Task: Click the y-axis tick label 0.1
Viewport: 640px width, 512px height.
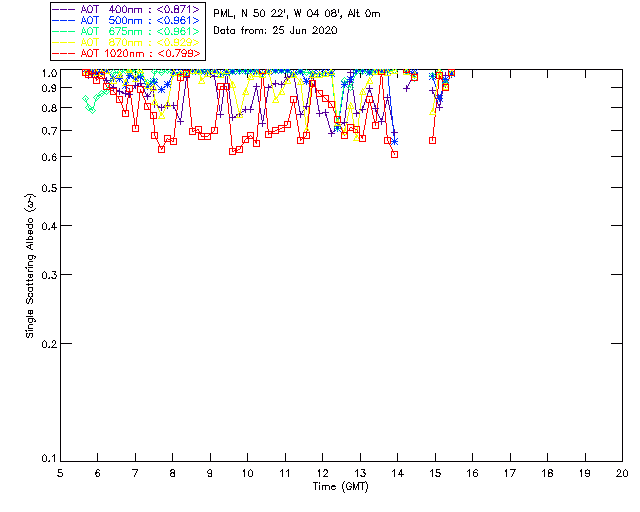Action: 46,459
